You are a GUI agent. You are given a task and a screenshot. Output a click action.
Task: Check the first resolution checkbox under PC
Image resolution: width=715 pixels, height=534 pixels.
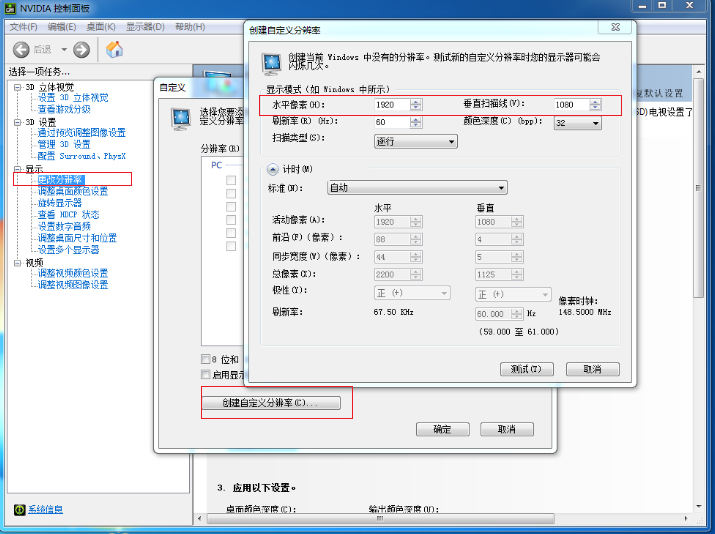[x=231, y=180]
